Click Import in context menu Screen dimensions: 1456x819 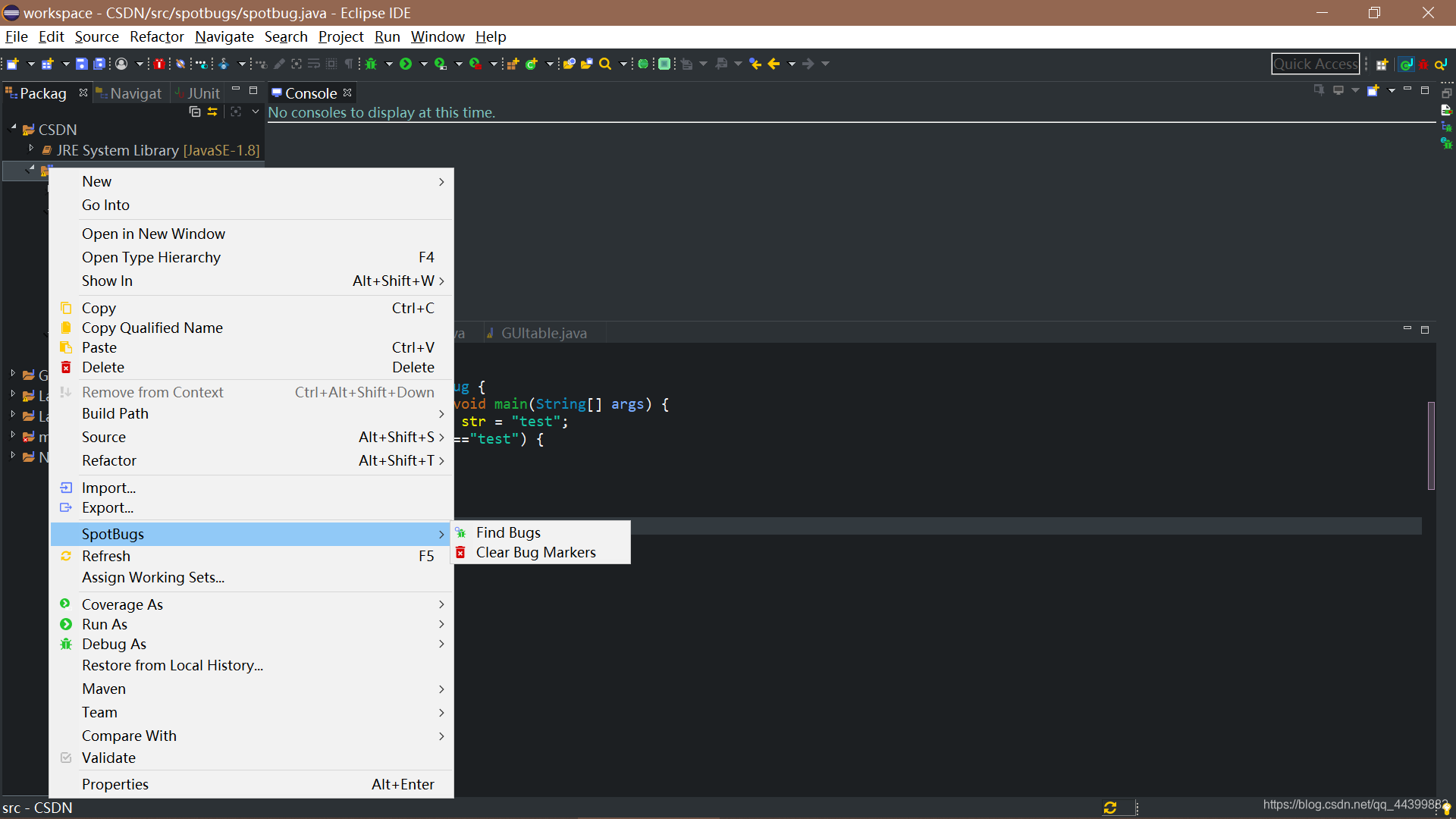coord(108,487)
